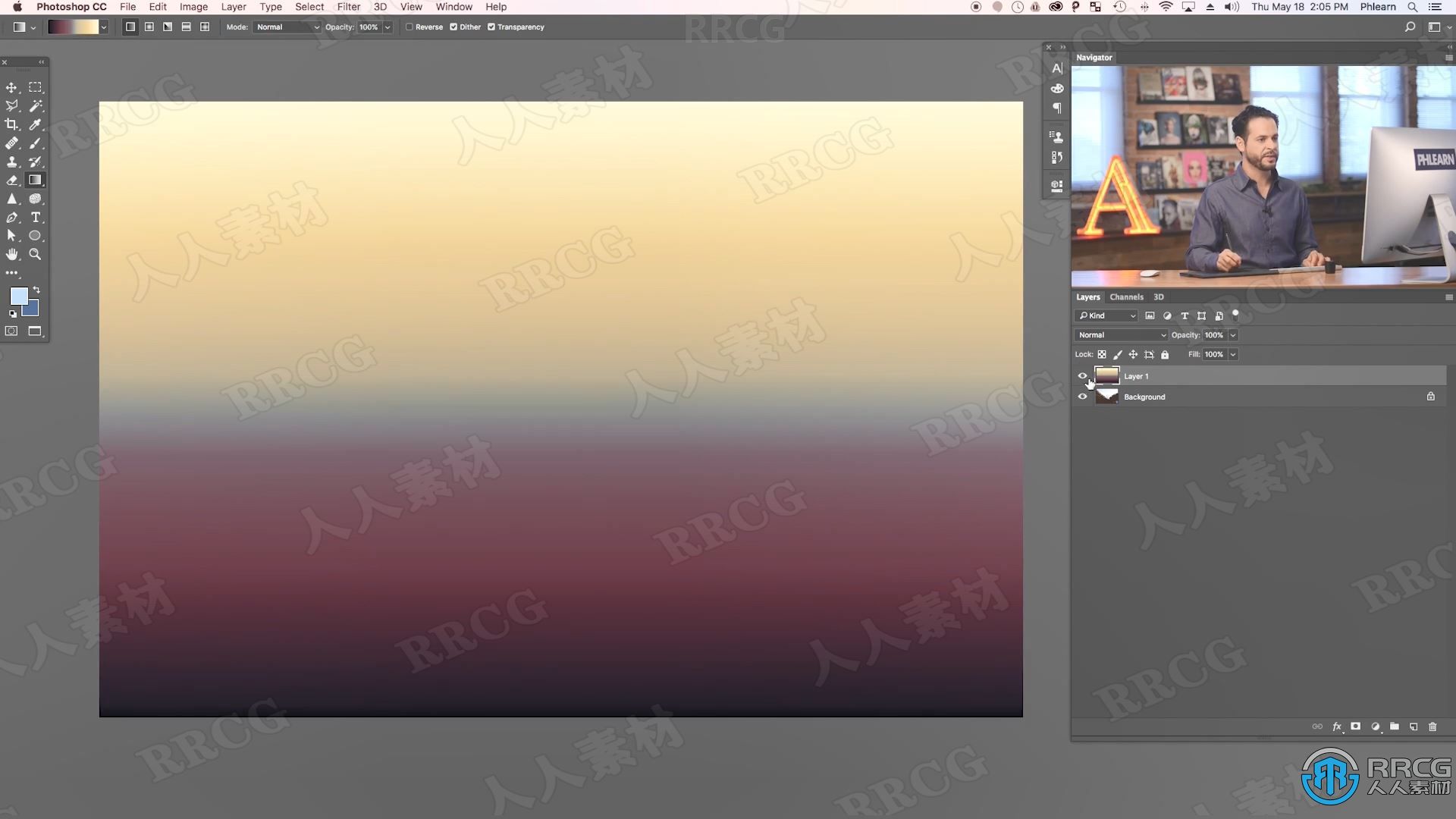Expand the blending mode dropdown

(1120, 334)
